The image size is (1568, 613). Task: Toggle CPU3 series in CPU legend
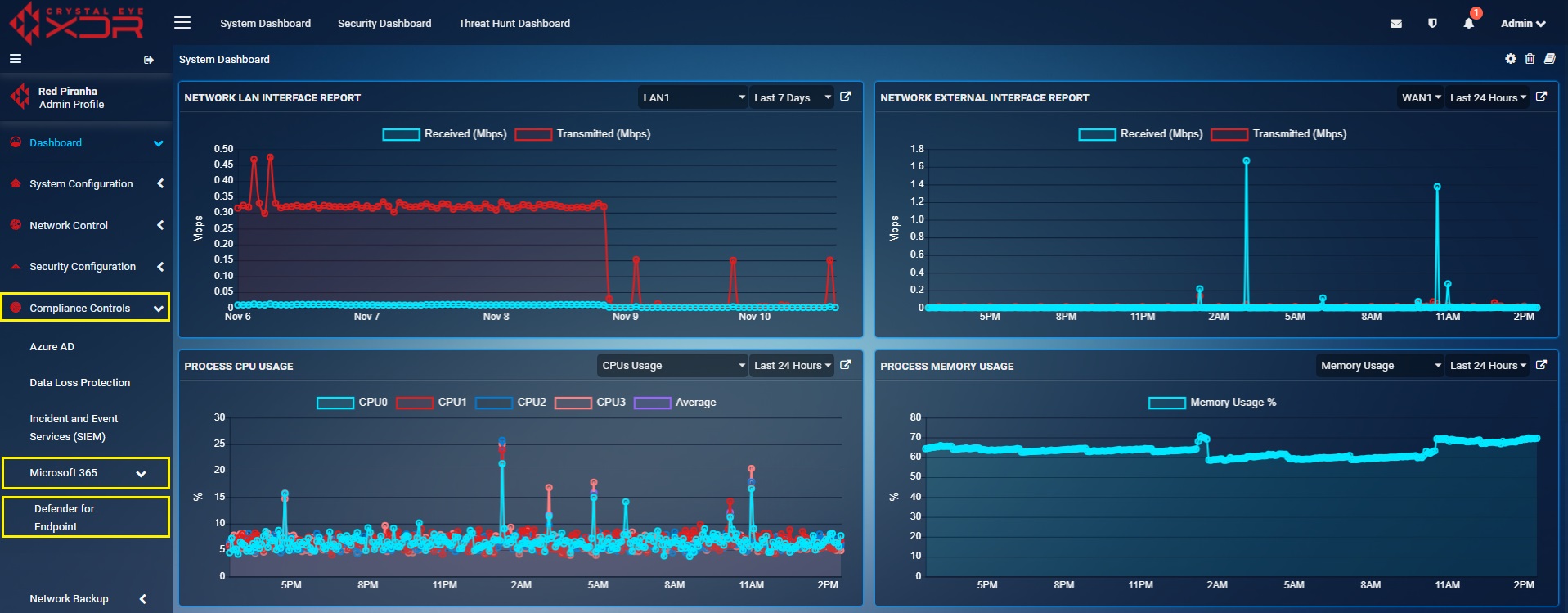590,403
